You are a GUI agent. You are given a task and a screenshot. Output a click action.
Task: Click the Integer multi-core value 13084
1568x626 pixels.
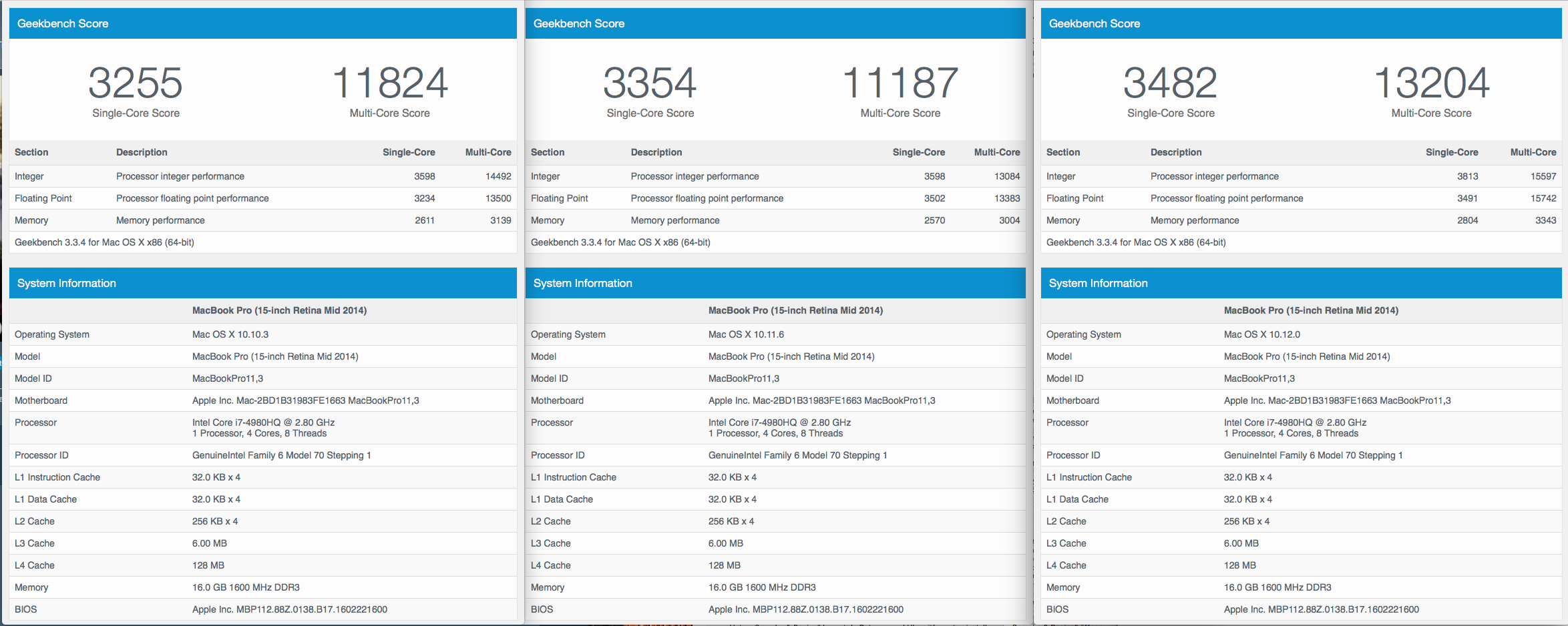(1007, 176)
